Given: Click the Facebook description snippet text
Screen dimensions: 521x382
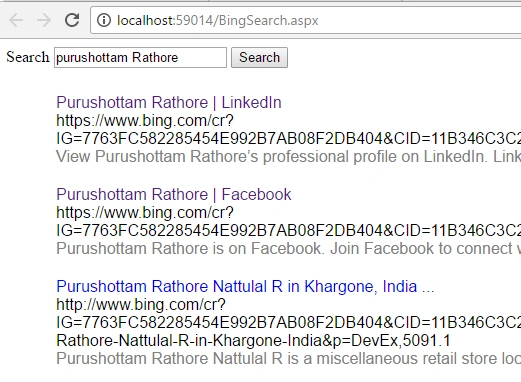Looking at the screenshot, I should click(x=289, y=249).
